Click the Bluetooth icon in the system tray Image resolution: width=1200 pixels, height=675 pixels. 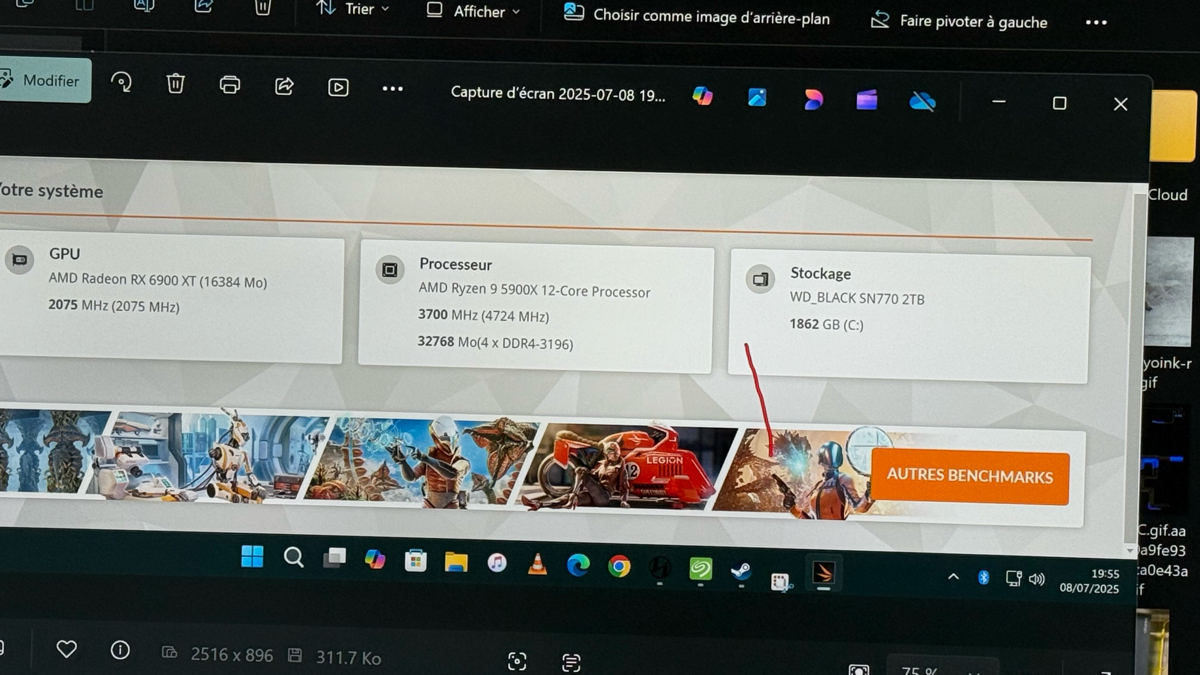coord(983,577)
